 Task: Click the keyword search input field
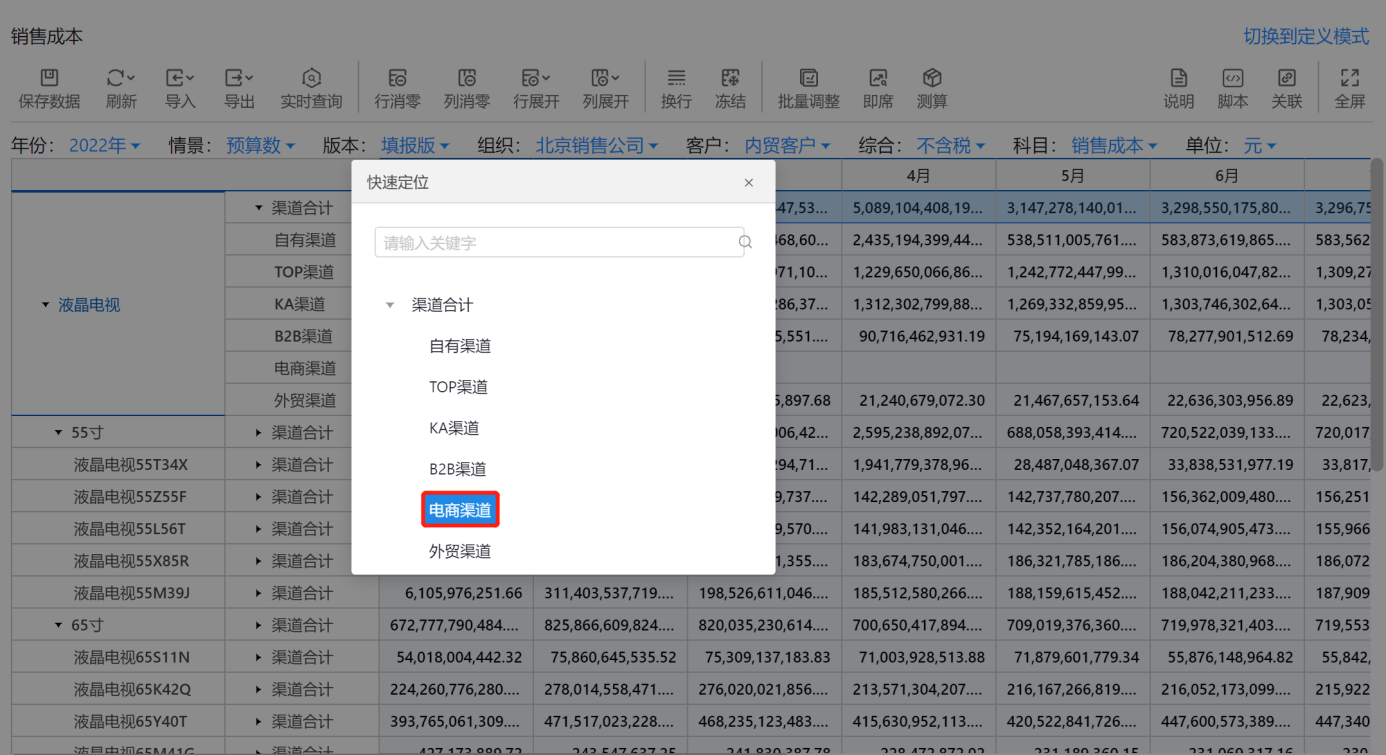pyautogui.click(x=555, y=243)
